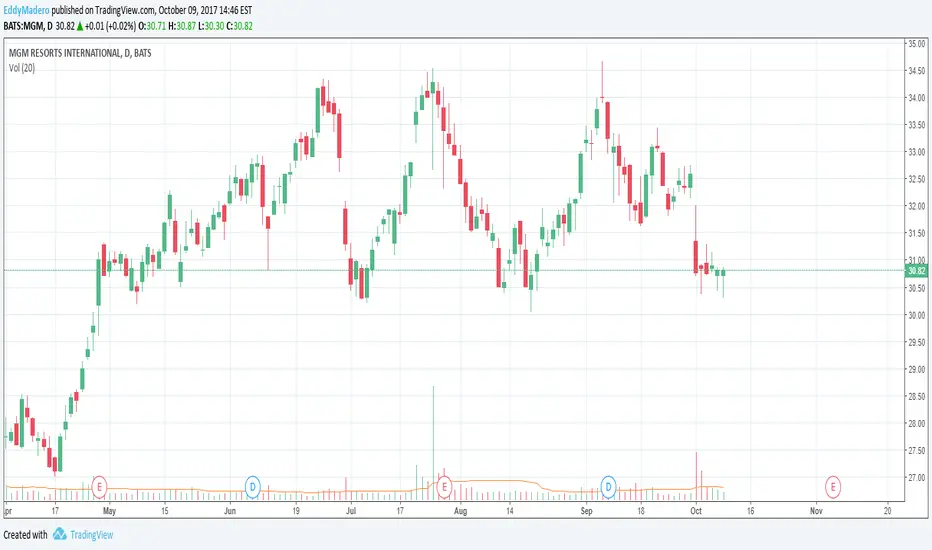
Task: Click the '+0.01 (+0.02%)' change value
Action: coord(110,26)
